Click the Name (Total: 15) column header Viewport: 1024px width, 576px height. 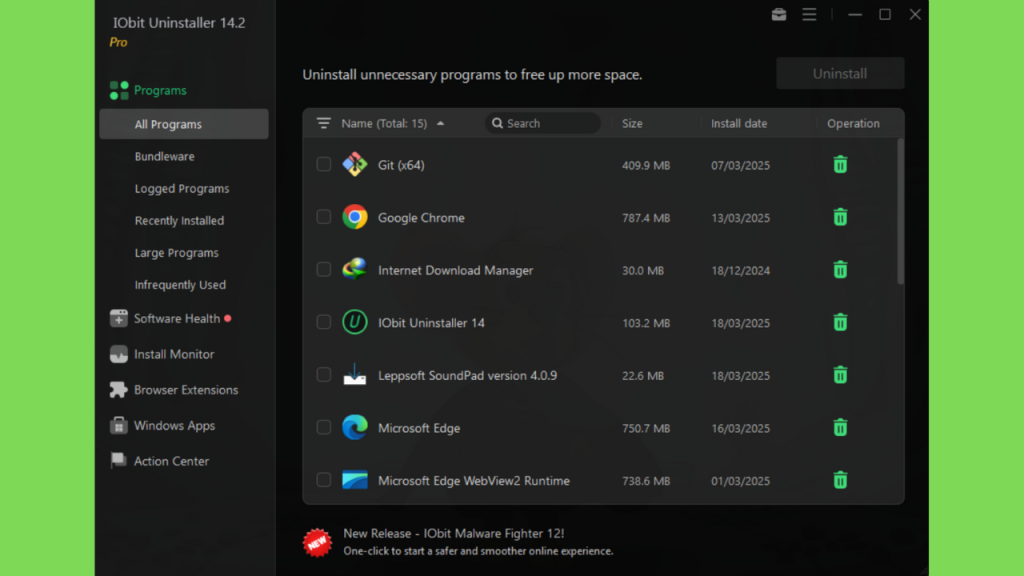pos(384,123)
